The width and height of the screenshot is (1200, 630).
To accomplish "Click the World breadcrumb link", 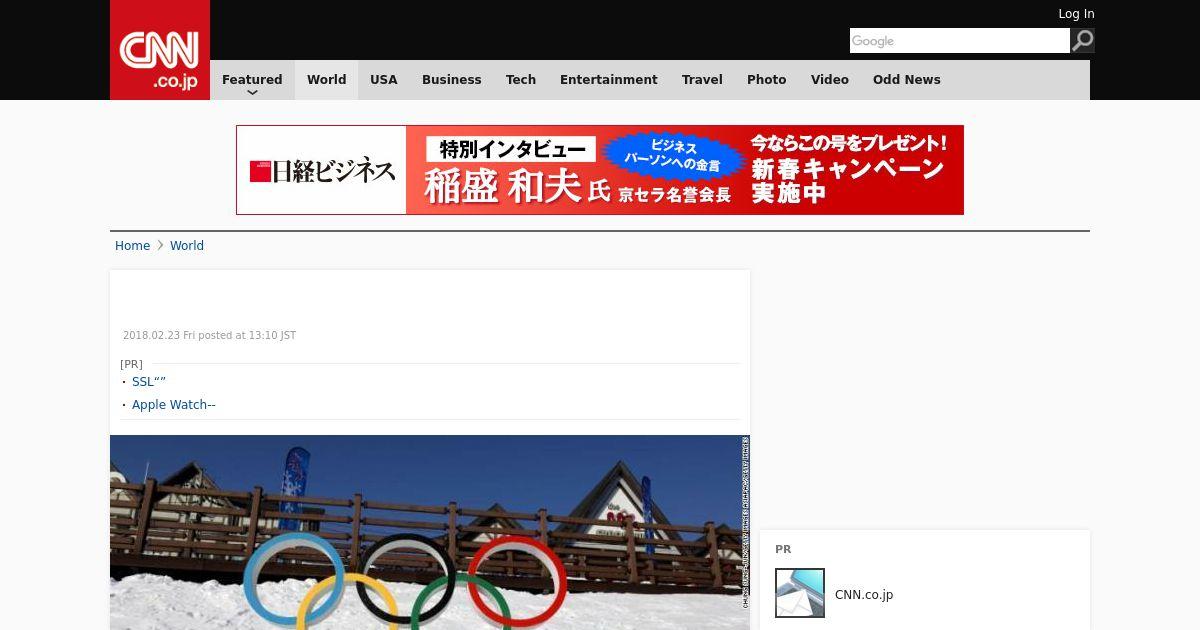I will click(x=187, y=246).
